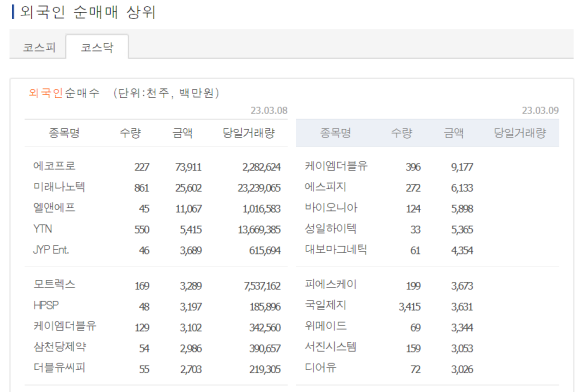Image resolution: width=580 pixels, height=392 pixels.
Task: Open the 더블유씨피 stock link
Action: pos(59,368)
